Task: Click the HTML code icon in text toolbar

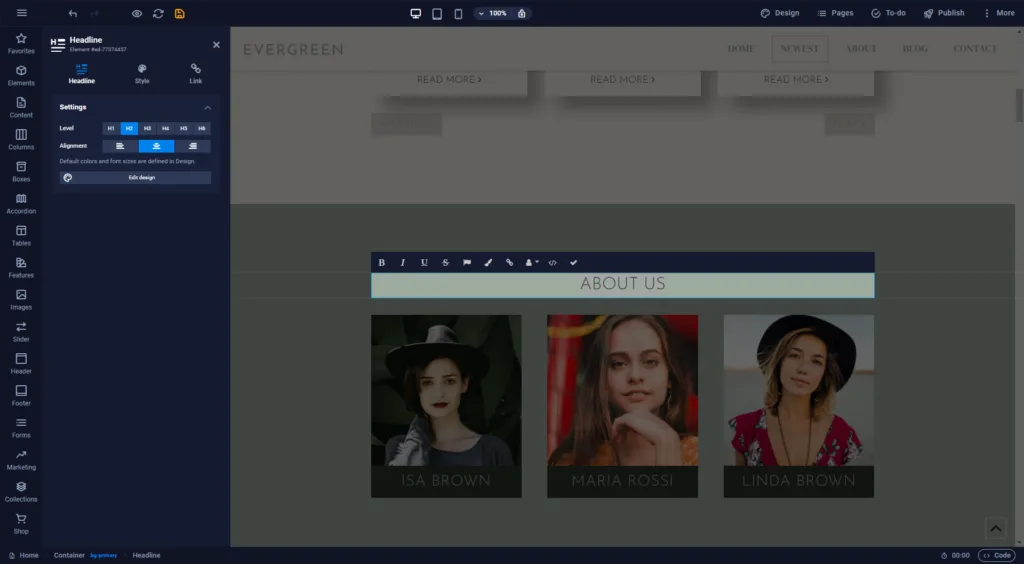Action: (552, 262)
